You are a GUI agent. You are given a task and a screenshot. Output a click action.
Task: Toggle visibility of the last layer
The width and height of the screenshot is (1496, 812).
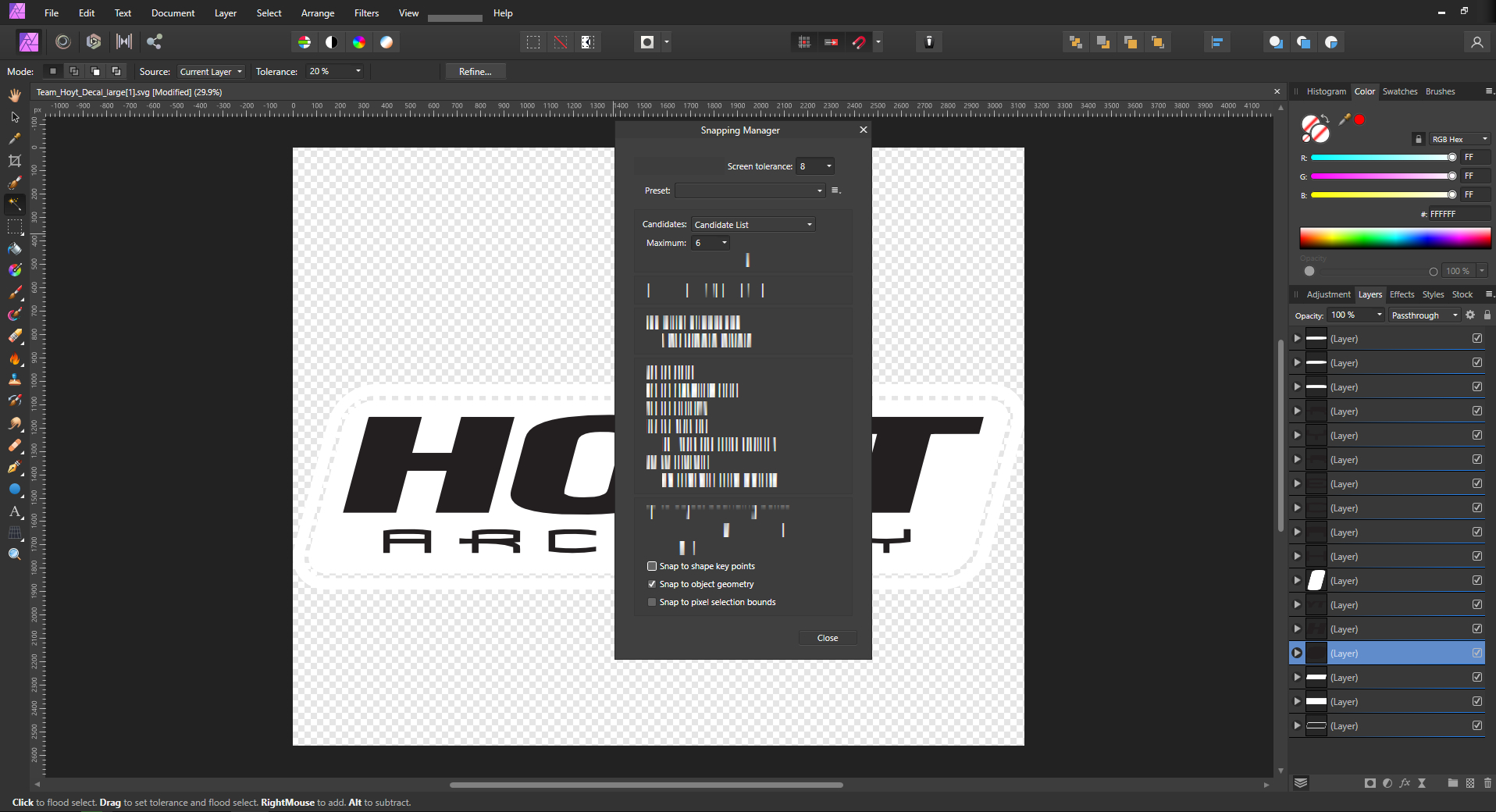click(1477, 725)
